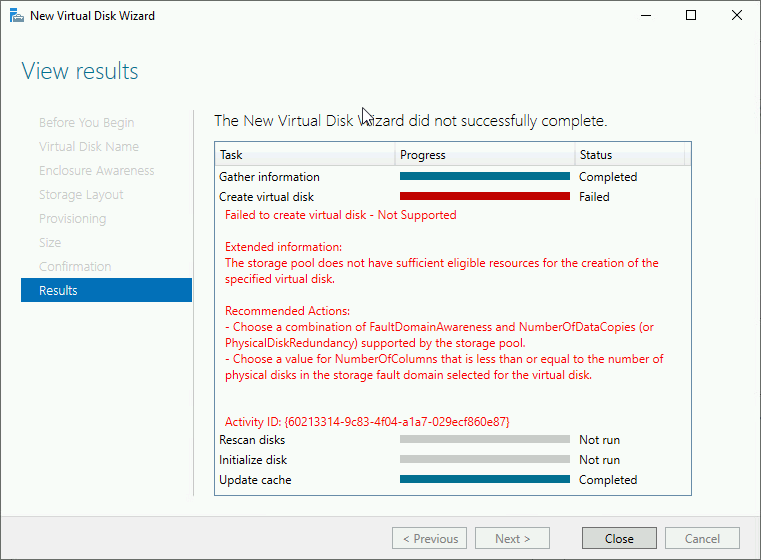Viewport: 761px width, 560px height.
Task: Minimize the wizard window
Action: [x=645, y=16]
